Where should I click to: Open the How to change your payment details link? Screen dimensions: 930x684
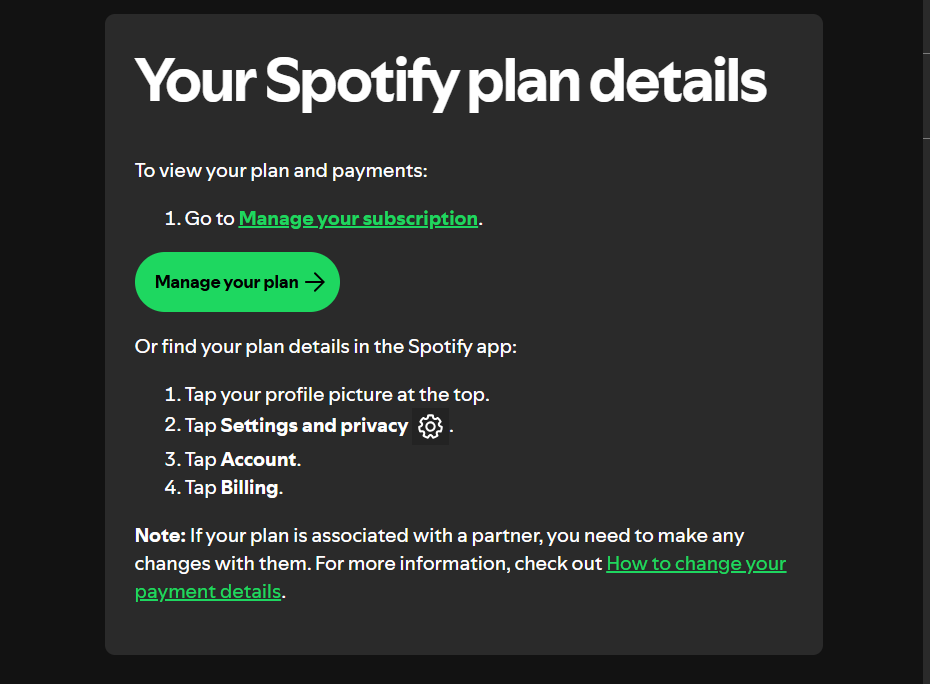(695, 563)
